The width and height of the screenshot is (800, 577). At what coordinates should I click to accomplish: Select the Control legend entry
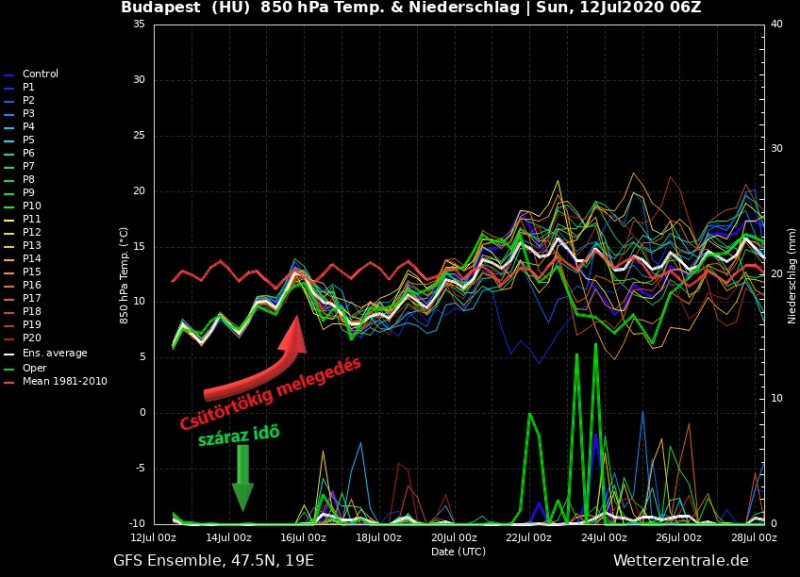click(40, 74)
